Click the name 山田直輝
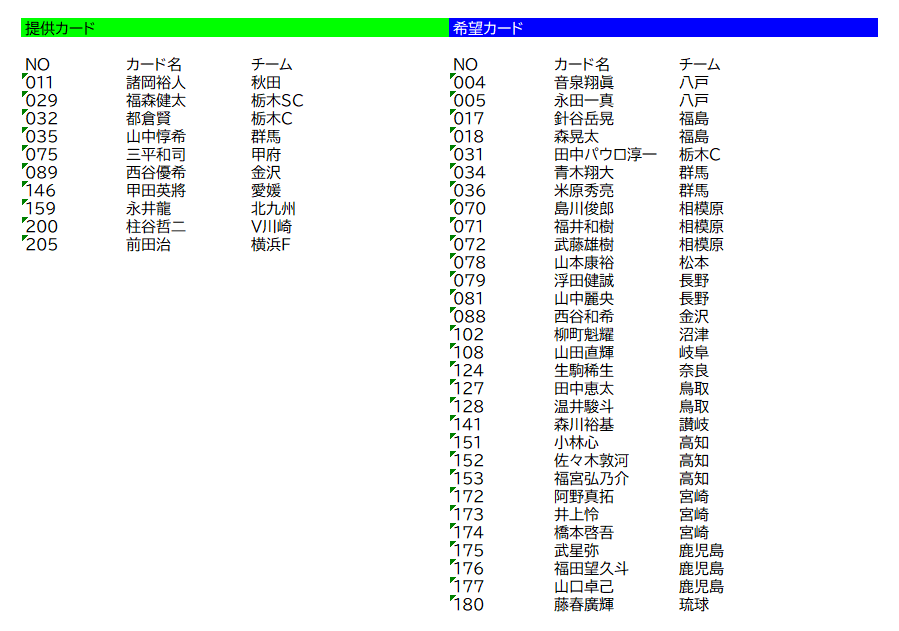The height and width of the screenshot is (631, 899). pos(584,352)
